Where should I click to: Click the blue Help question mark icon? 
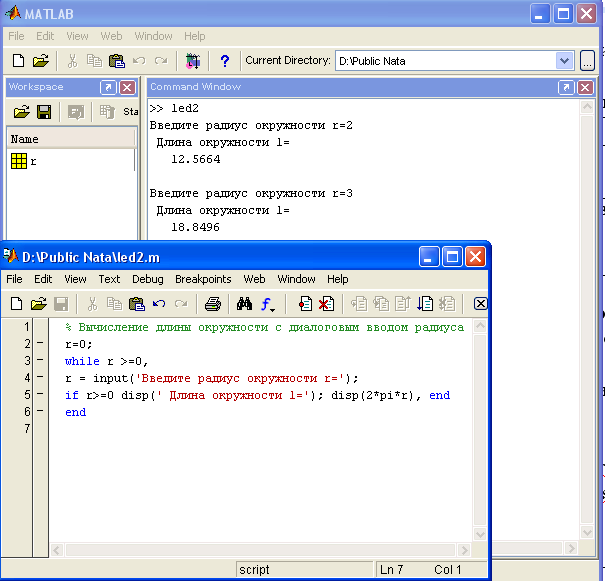click(225, 61)
